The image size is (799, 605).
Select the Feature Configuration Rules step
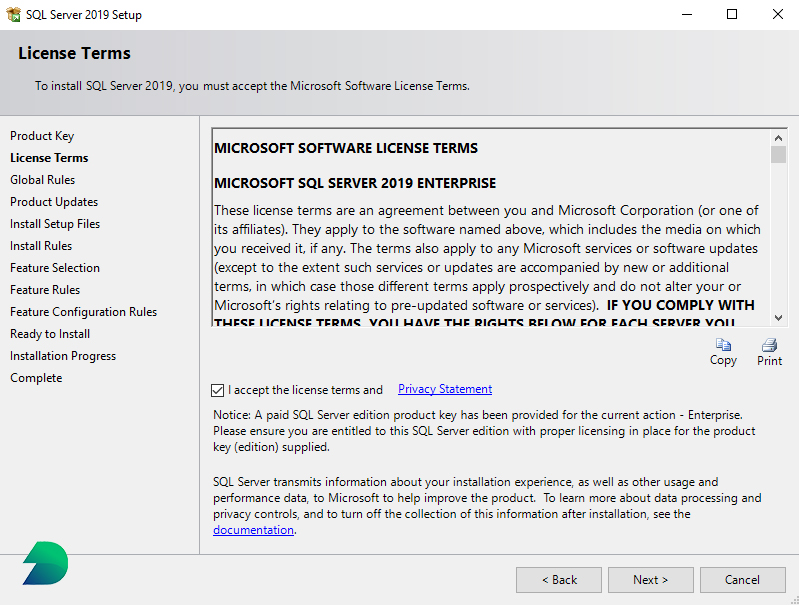click(x=84, y=312)
